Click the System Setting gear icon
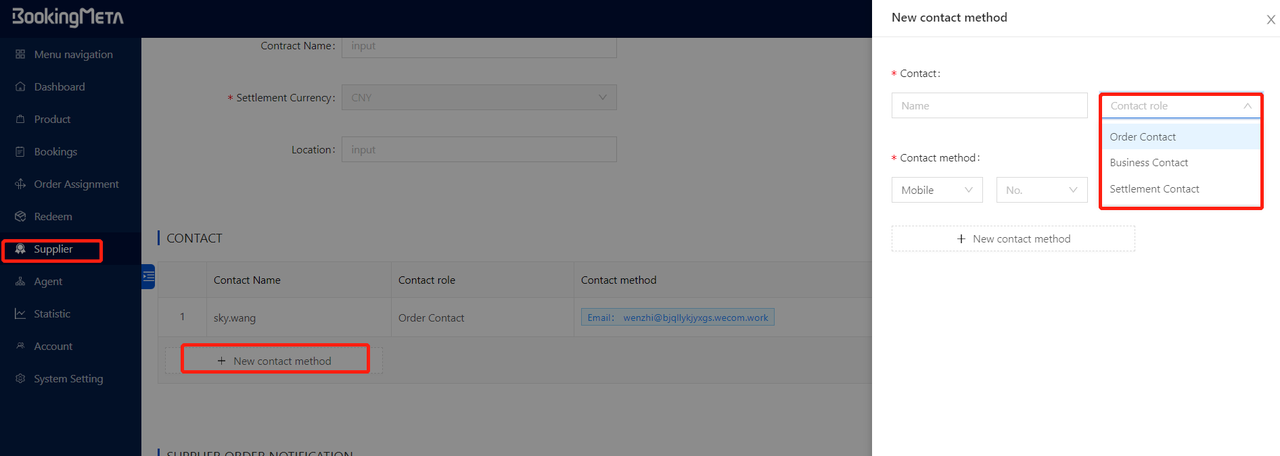Image resolution: width=1280 pixels, height=456 pixels. point(20,379)
